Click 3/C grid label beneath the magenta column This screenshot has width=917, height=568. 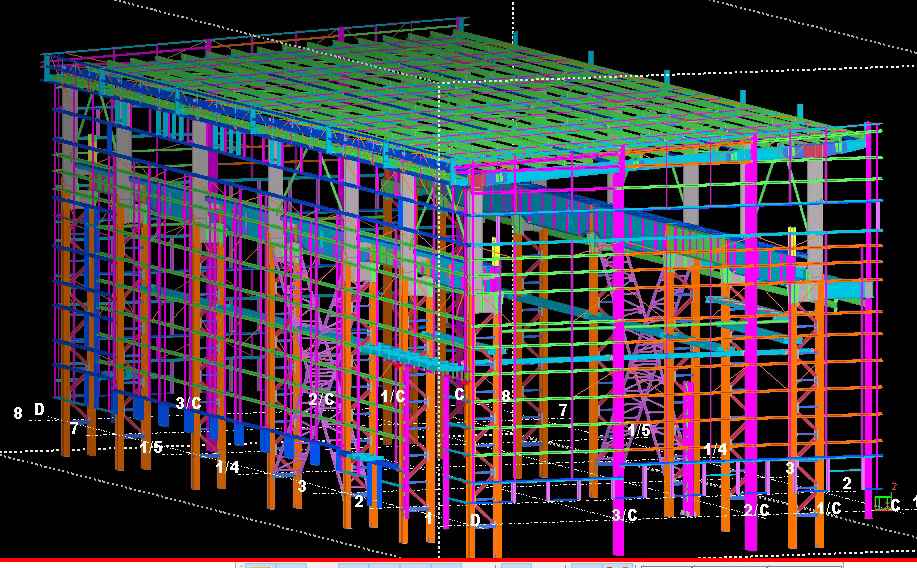(624, 515)
